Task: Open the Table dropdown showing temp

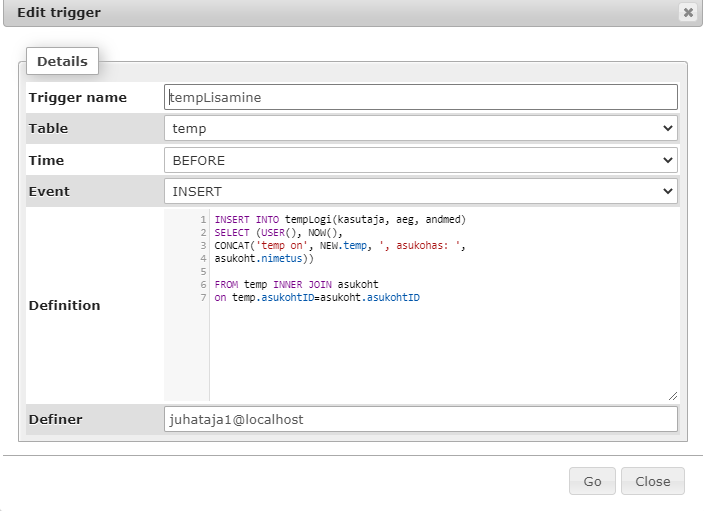Action: [420, 128]
